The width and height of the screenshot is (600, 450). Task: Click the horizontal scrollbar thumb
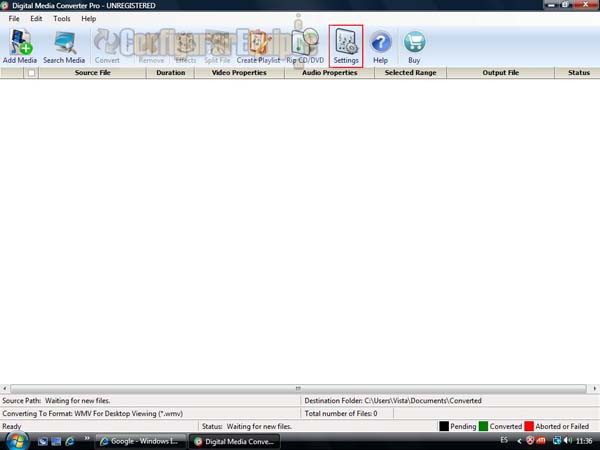[x=298, y=388]
